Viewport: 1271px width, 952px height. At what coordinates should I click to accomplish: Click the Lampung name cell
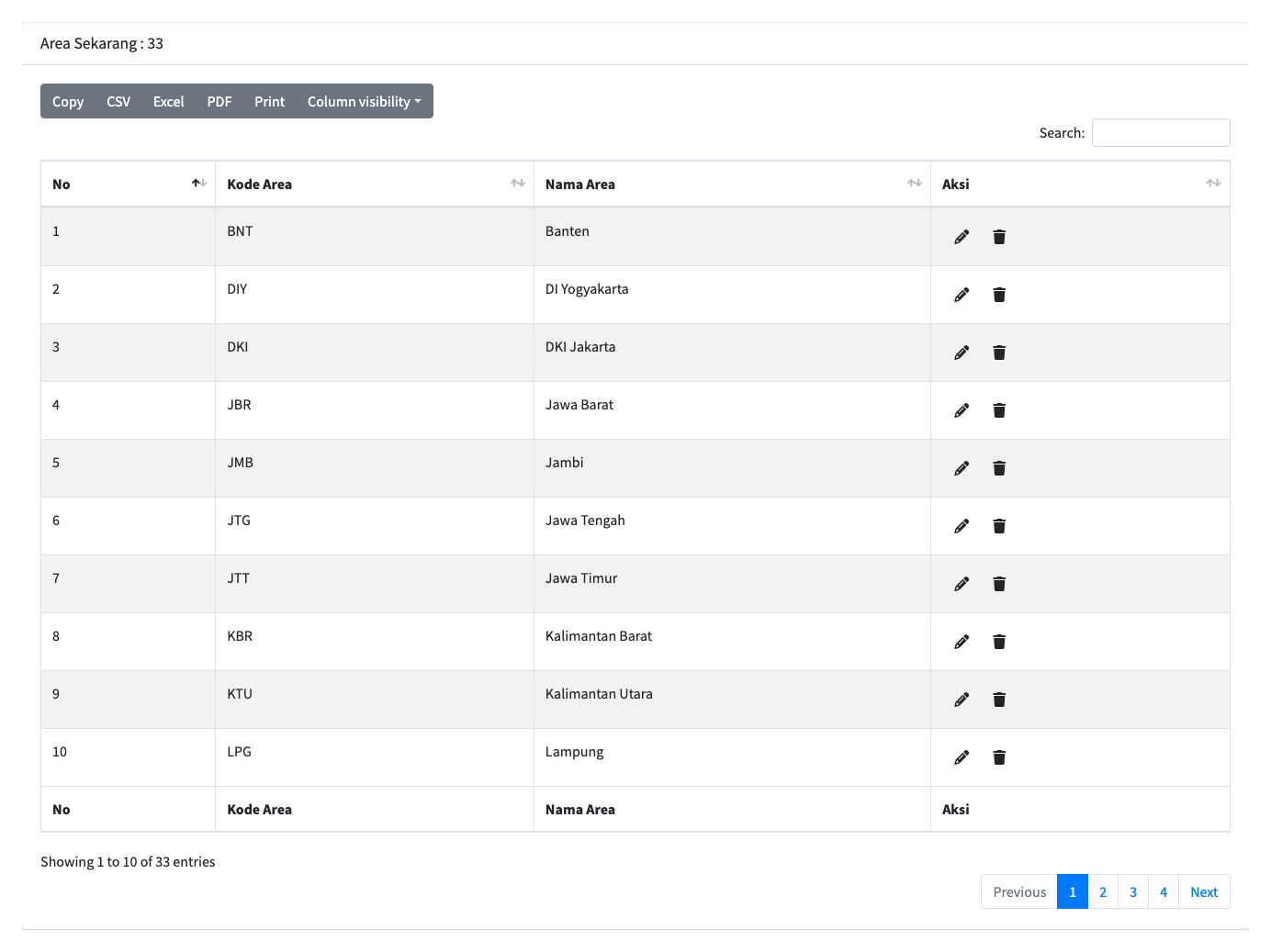tap(732, 757)
